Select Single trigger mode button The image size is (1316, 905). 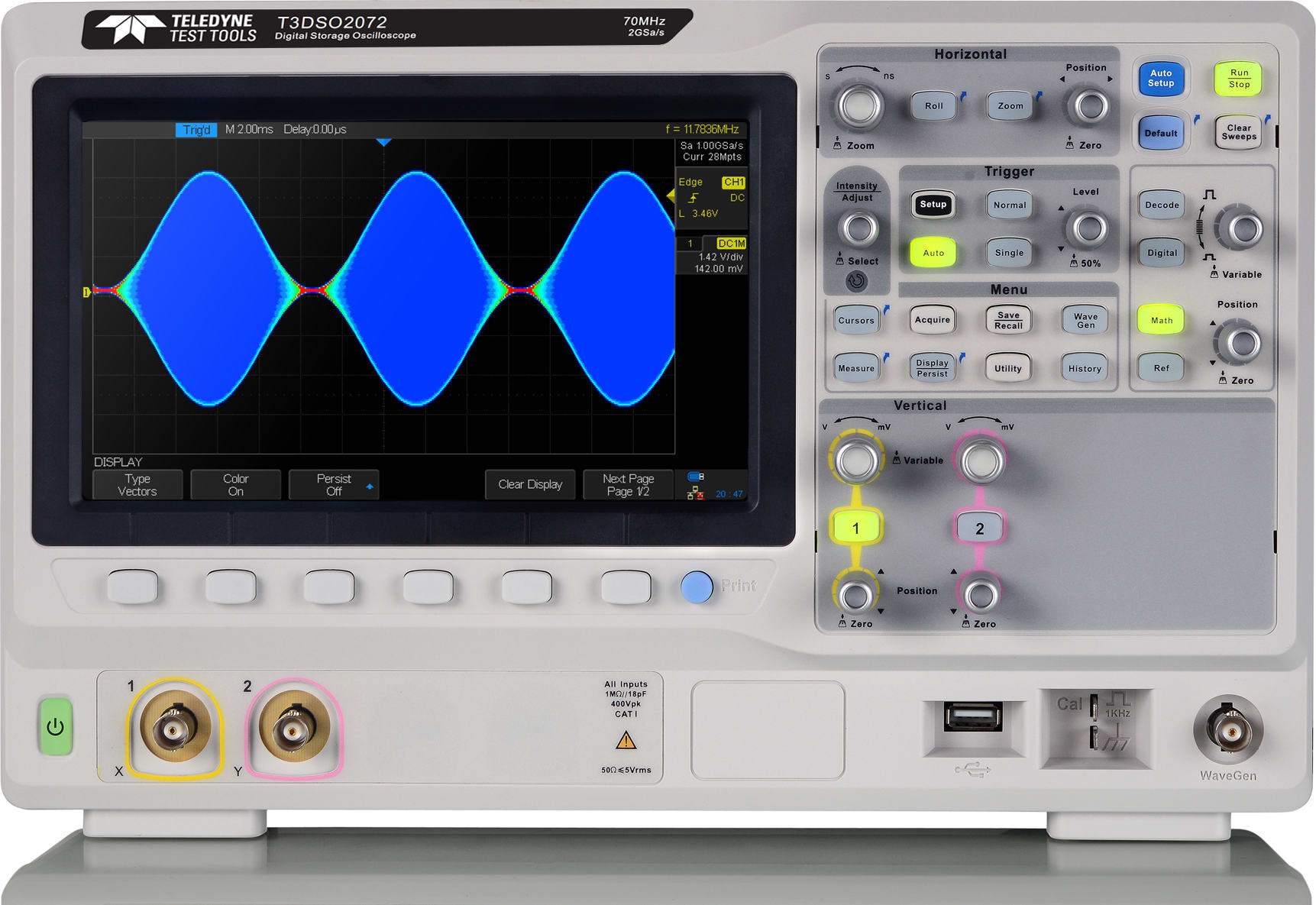tap(1010, 253)
